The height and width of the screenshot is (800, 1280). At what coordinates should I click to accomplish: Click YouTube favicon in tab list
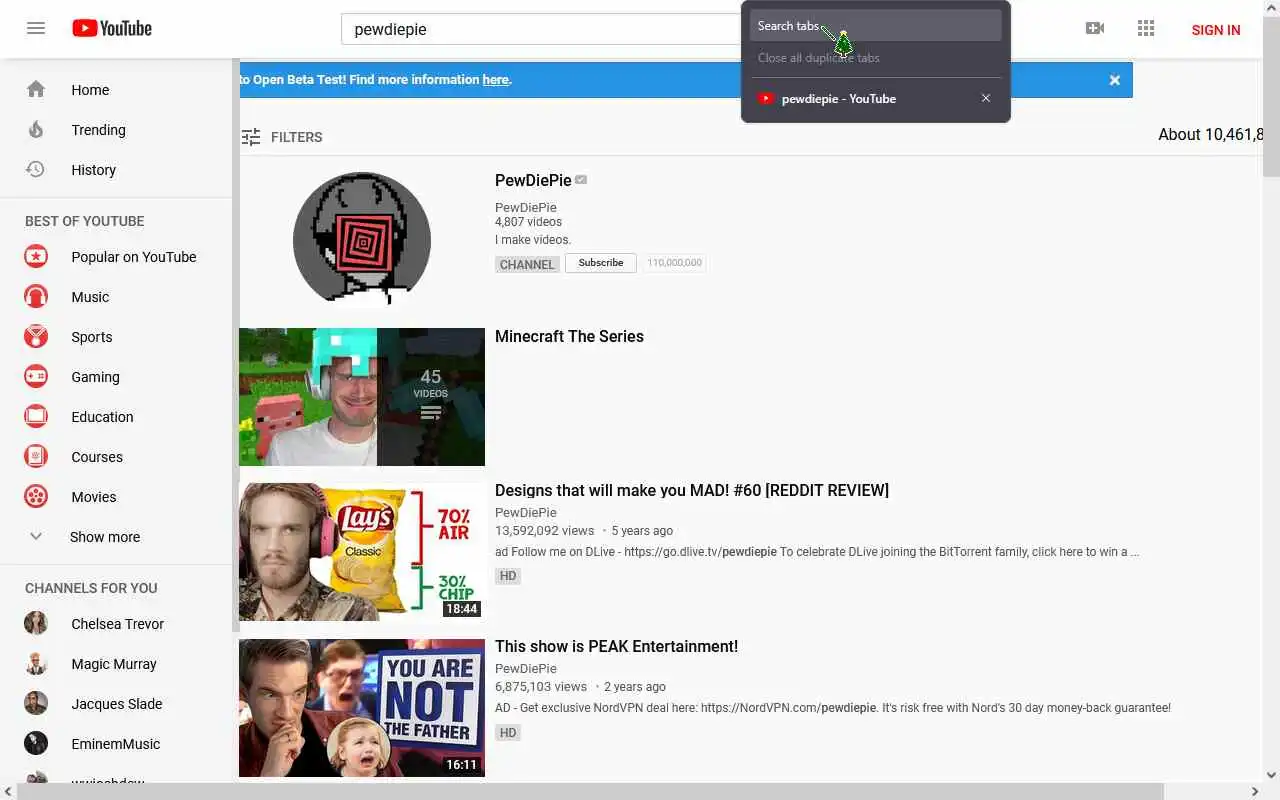[x=766, y=98]
